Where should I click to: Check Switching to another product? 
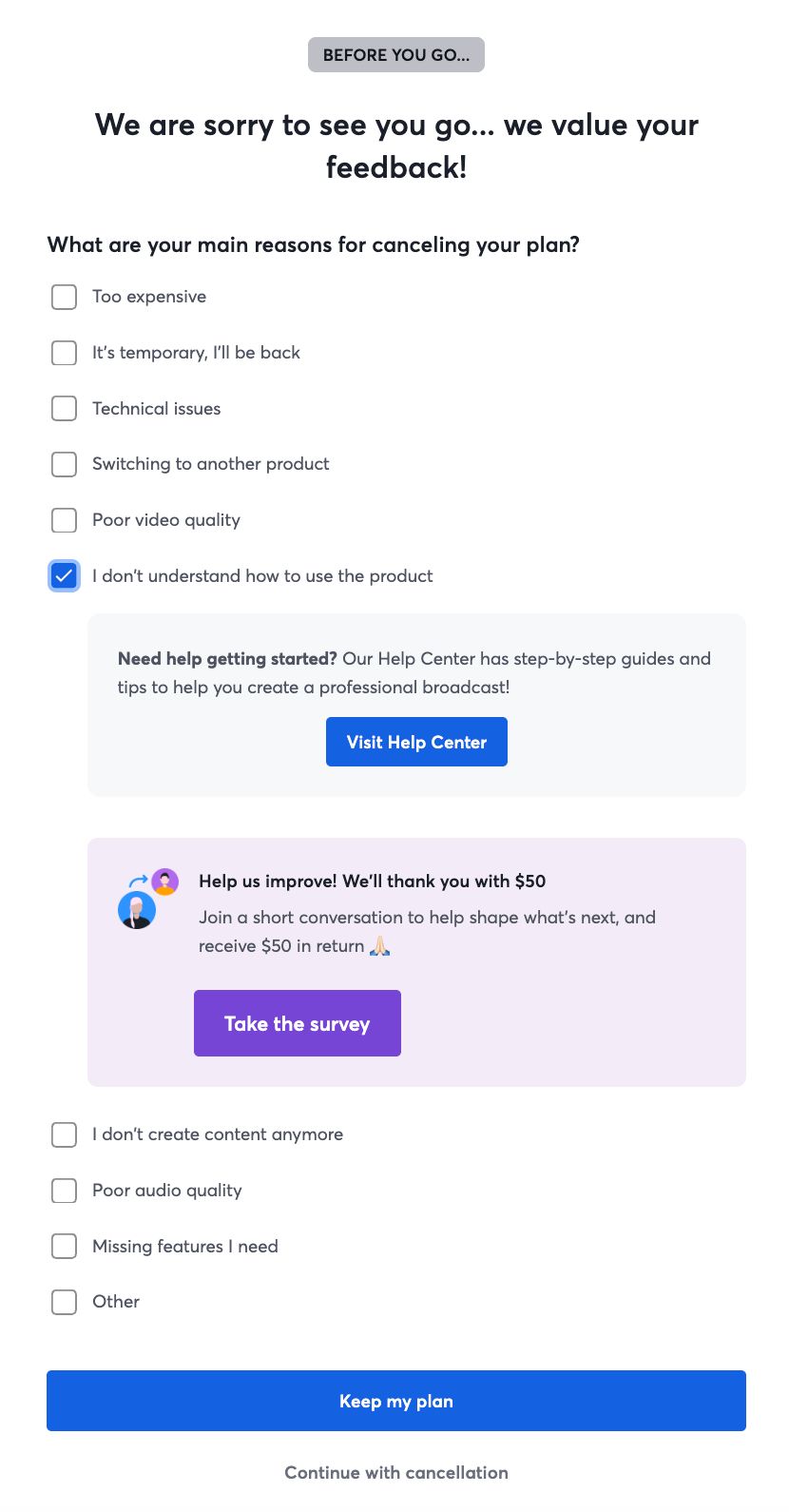64,464
